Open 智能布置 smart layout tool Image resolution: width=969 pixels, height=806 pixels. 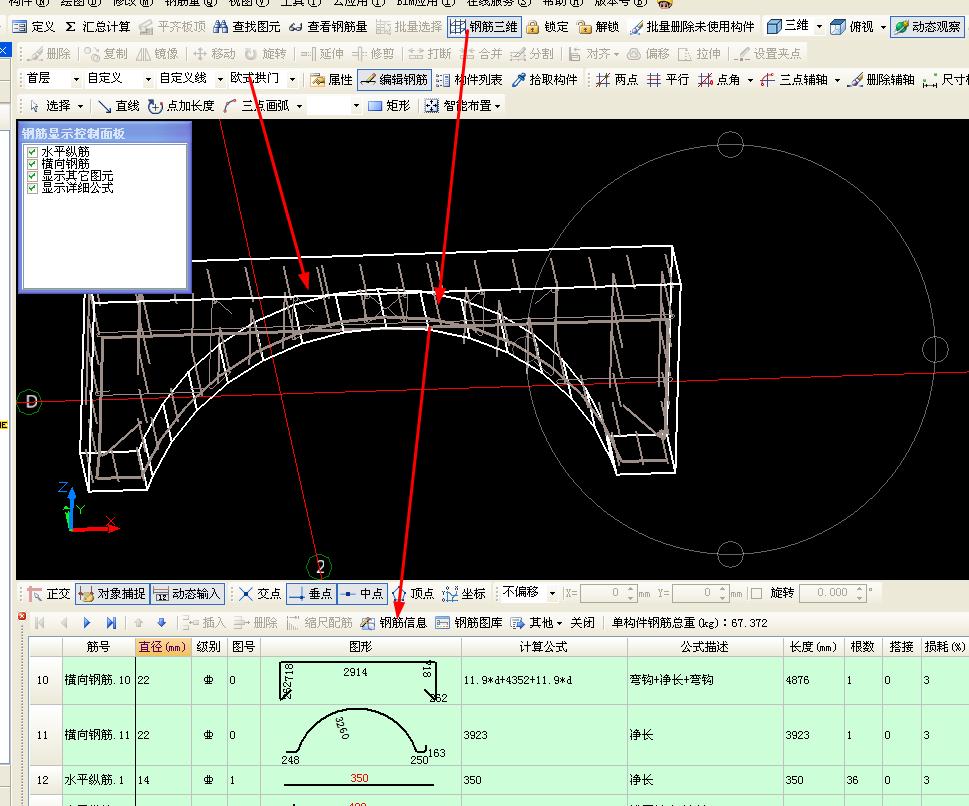tap(462, 106)
